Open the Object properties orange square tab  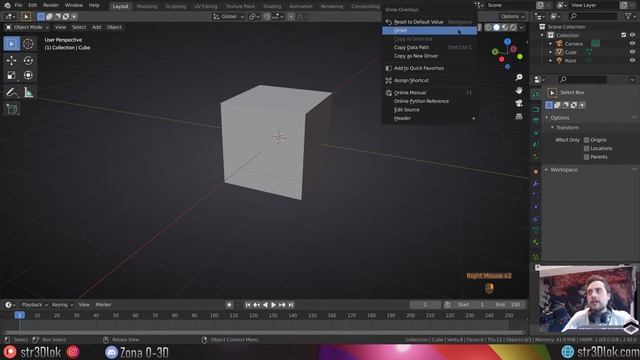[x=536, y=172]
